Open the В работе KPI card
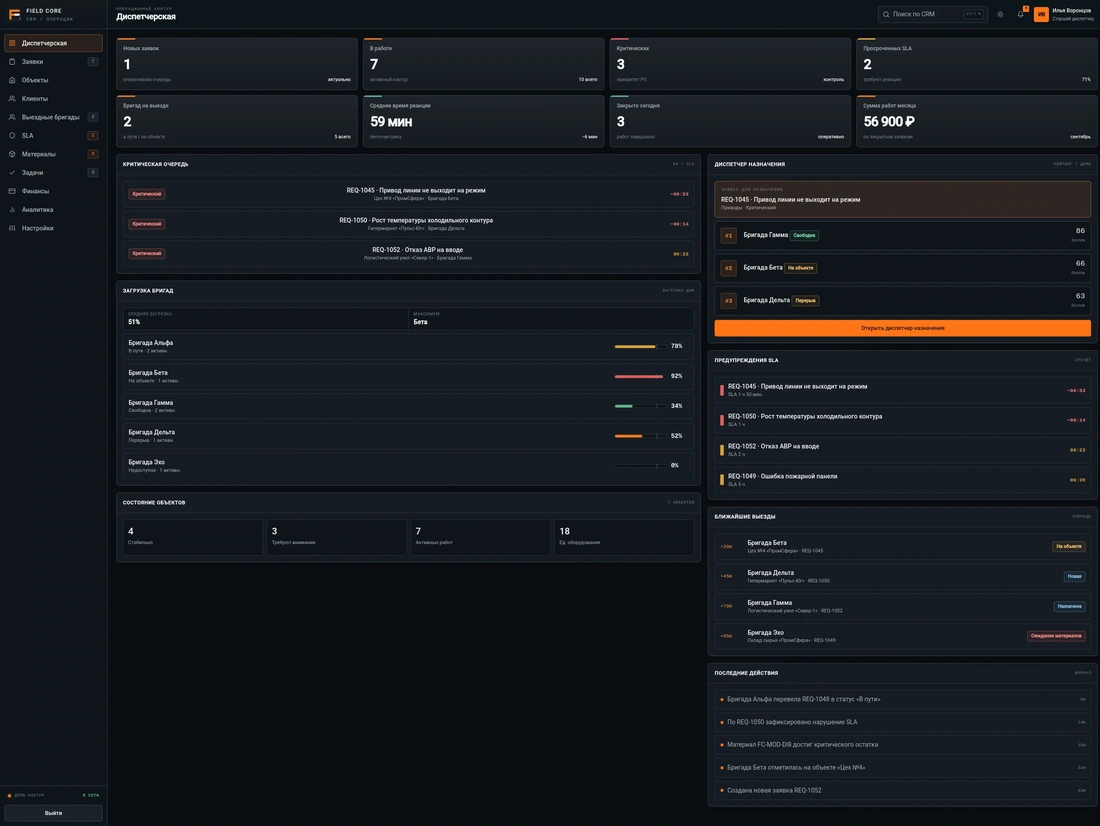Image resolution: width=1100 pixels, height=826 pixels. click(x=483, y=63)
